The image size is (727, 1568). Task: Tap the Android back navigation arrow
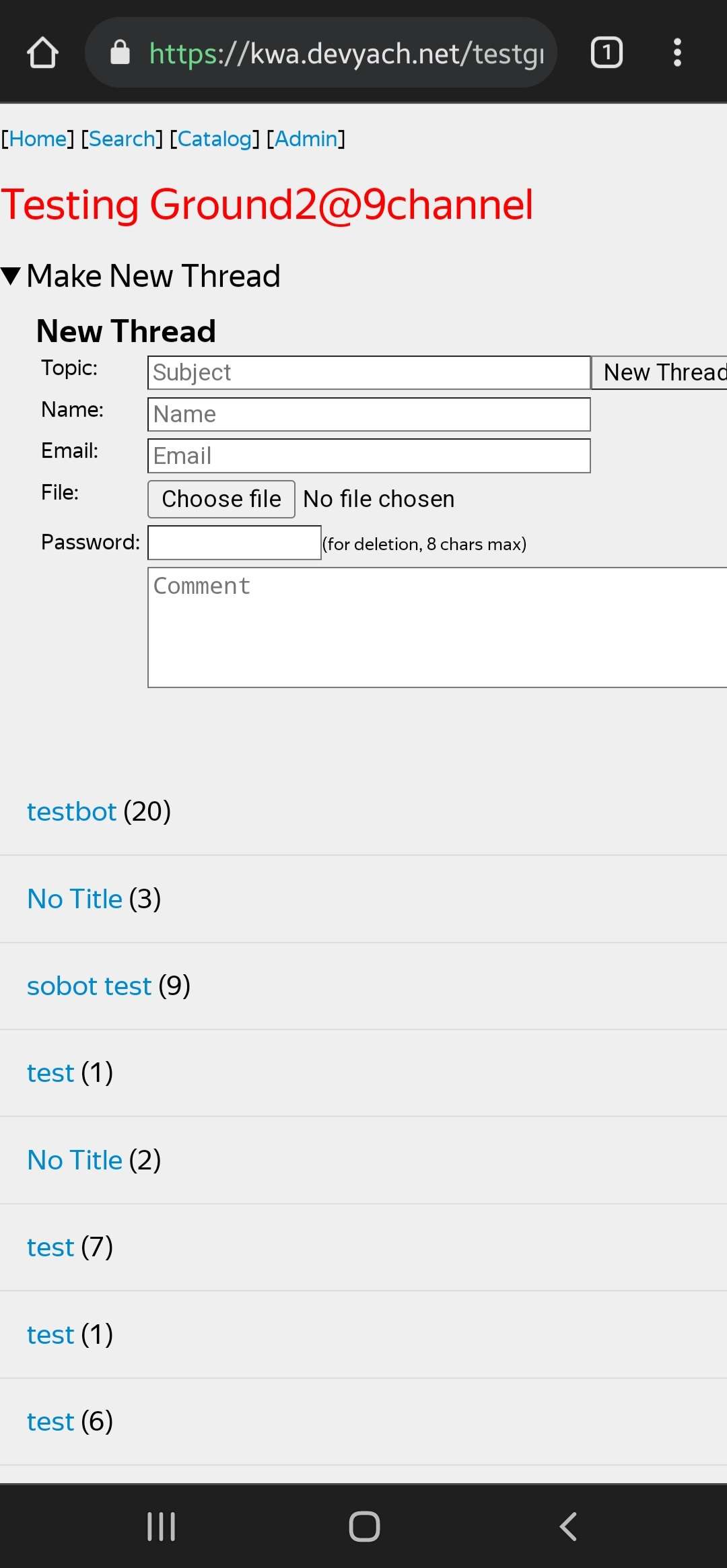tap(569, 1526)
